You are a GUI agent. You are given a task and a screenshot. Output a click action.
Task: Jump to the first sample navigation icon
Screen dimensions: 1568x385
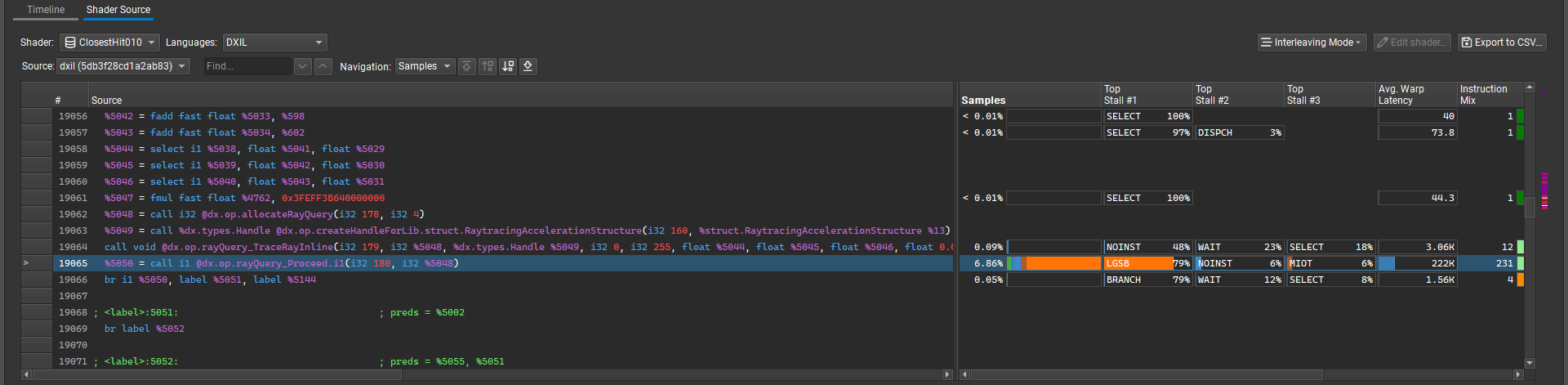(x=466, y=66)
